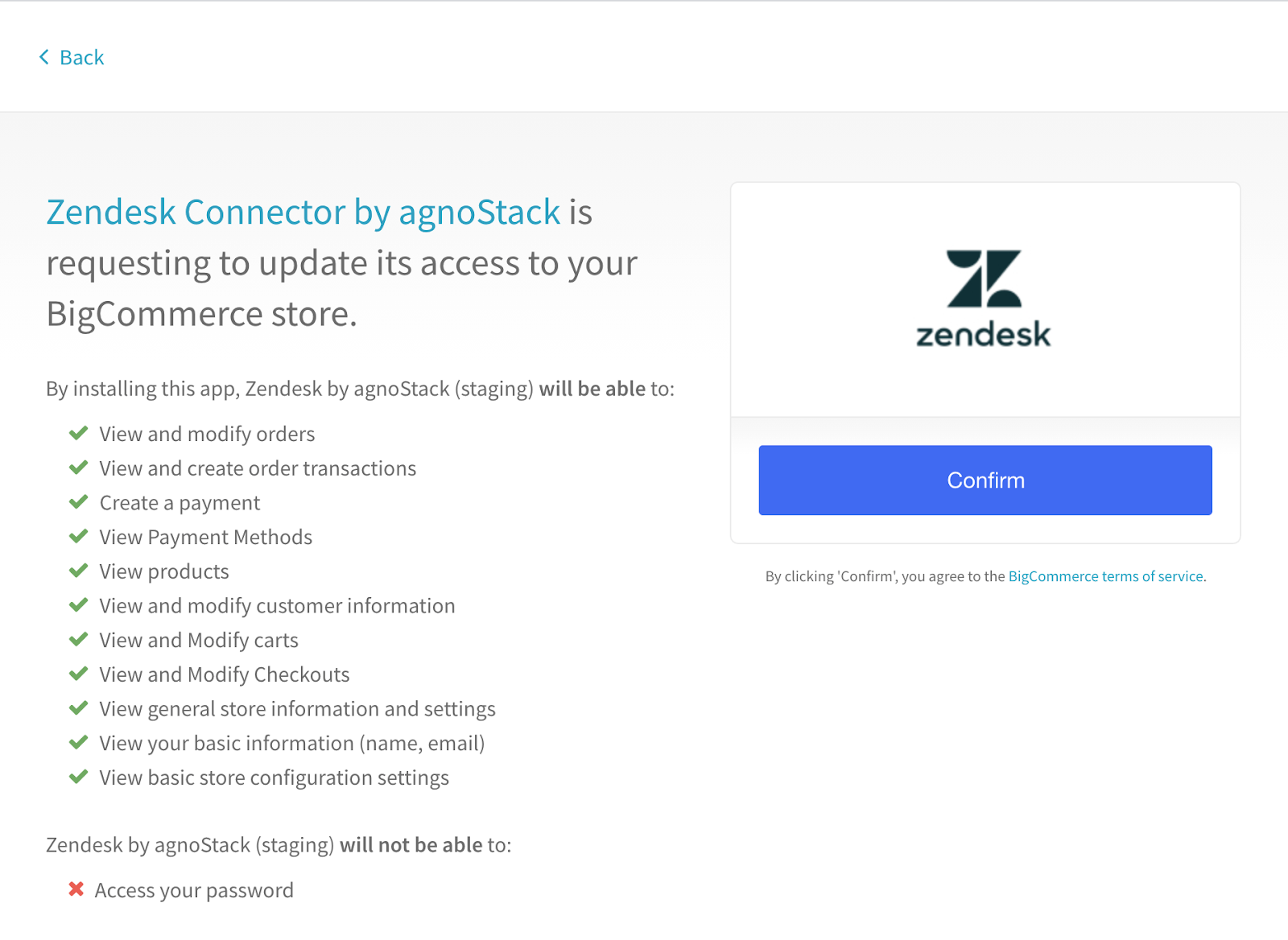Open the BigCommerce terms of service link
The width and height of the screenshot is (1288, 940).
1105,576
